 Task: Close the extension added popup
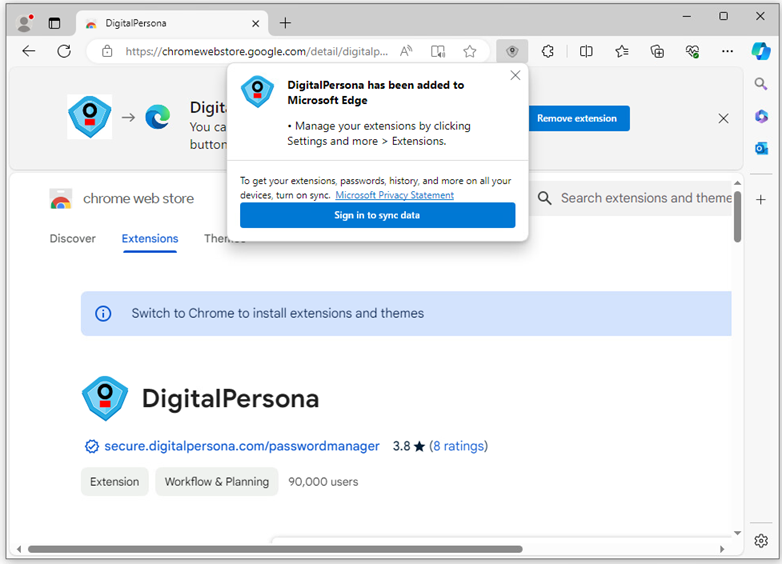[515, 75]
